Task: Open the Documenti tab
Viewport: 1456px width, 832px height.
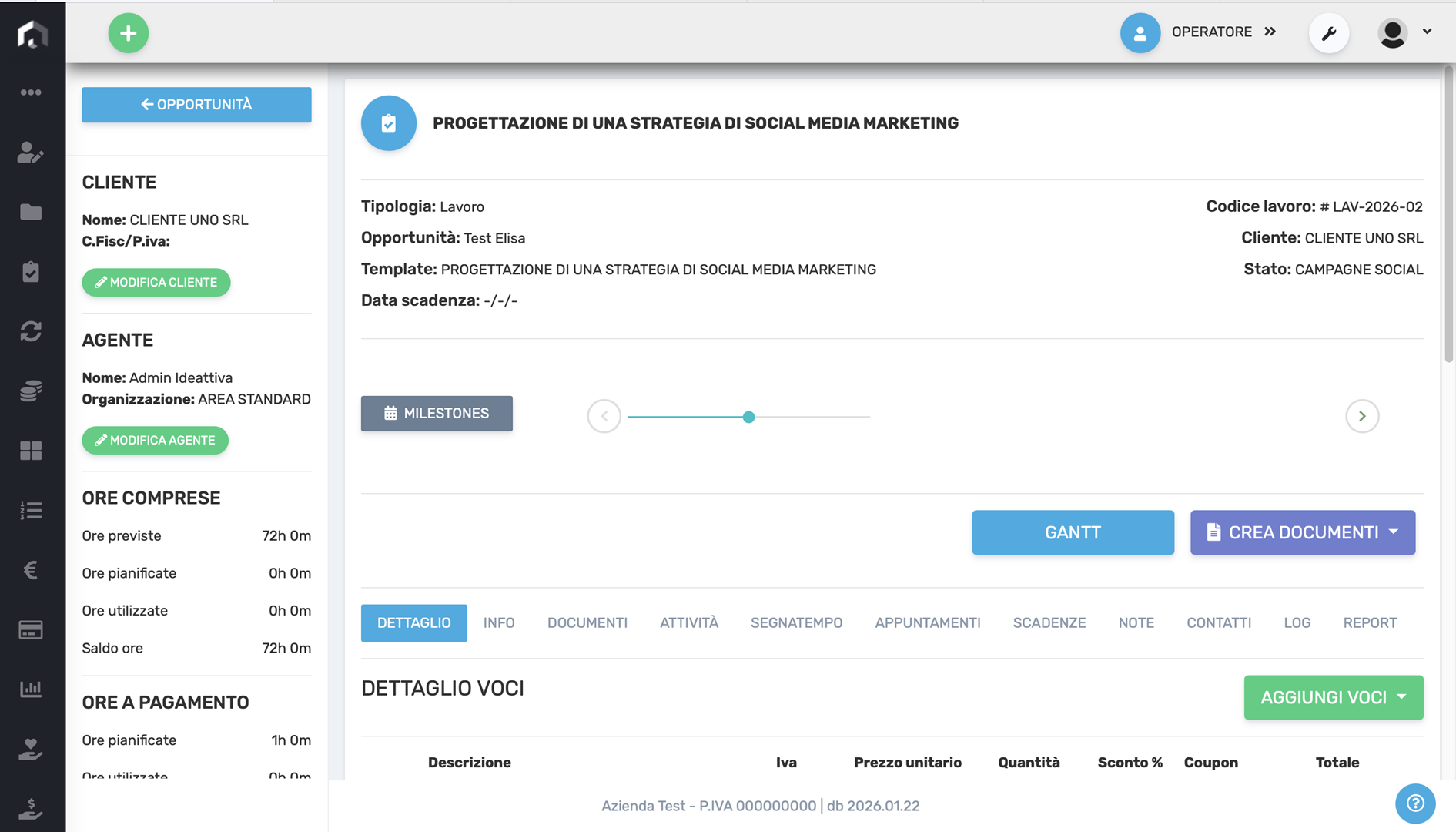Action: (587, 622)
